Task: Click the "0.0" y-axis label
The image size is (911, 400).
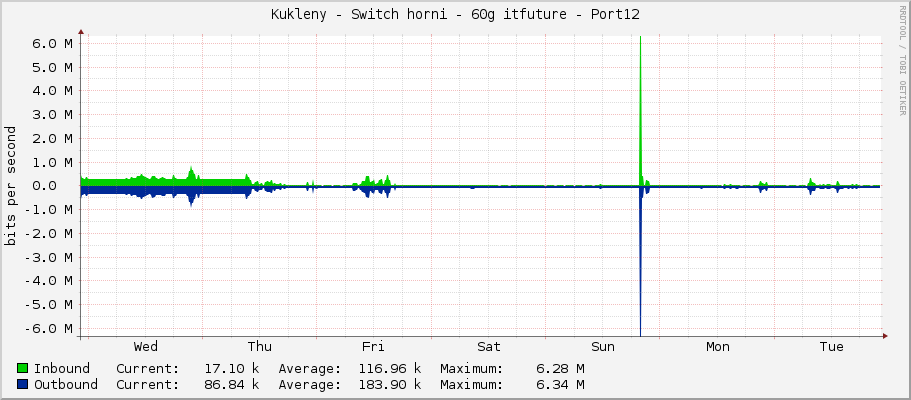Action: (x=45, y=186)
